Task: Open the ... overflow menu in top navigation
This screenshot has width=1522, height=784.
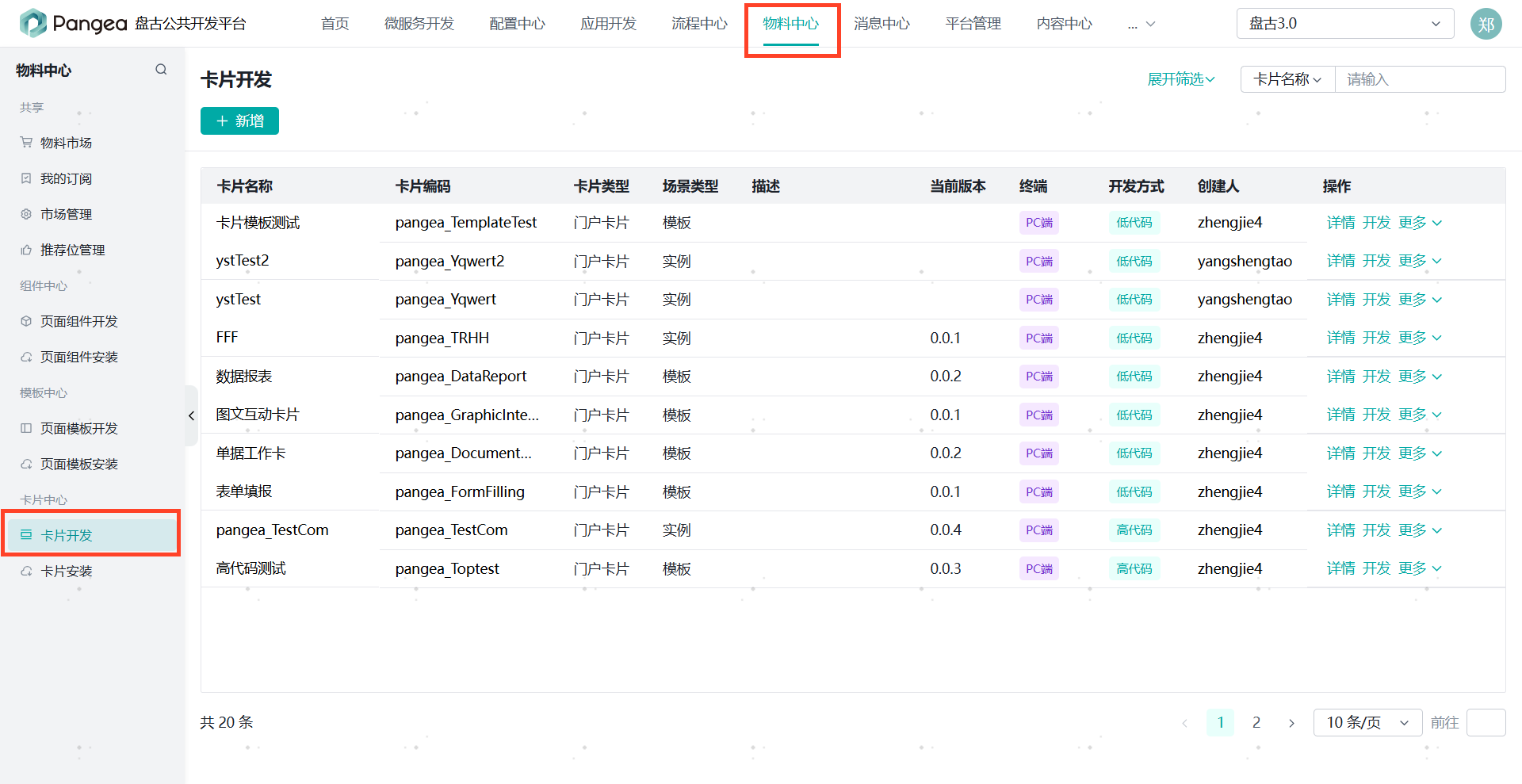Action: pos(1141,25)
